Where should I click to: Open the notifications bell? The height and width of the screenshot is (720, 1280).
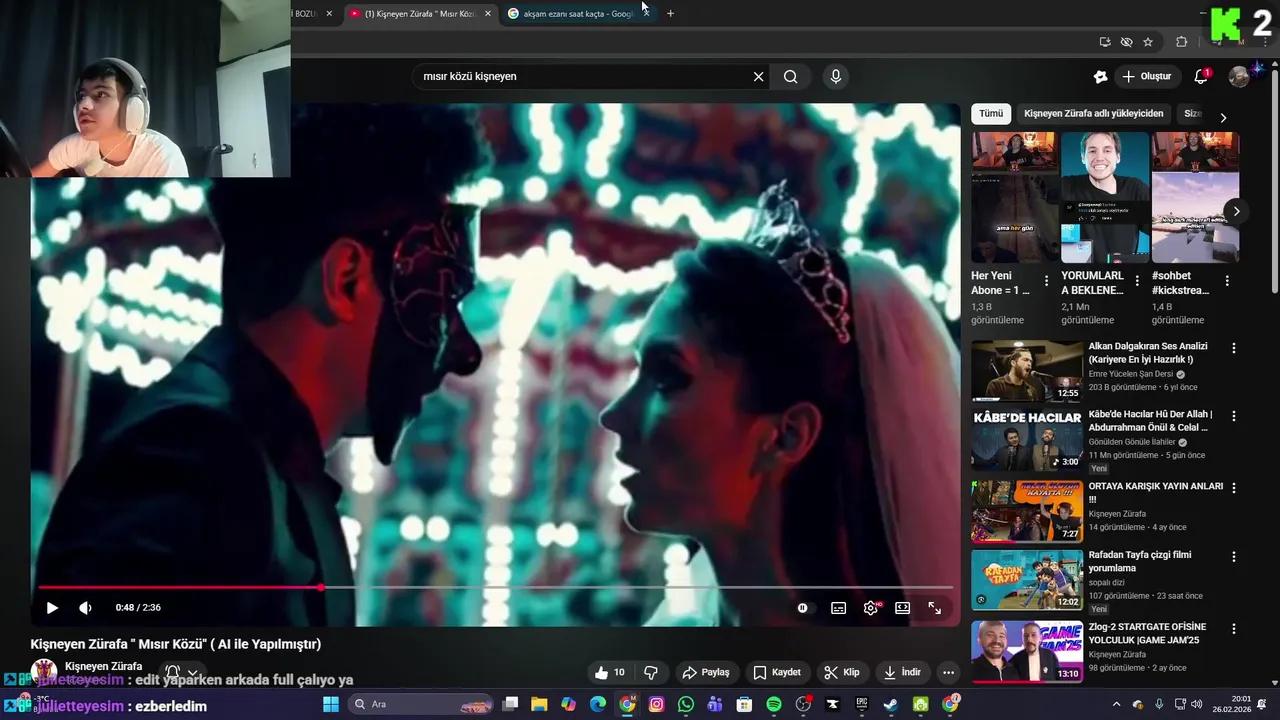click(1201, 77)
